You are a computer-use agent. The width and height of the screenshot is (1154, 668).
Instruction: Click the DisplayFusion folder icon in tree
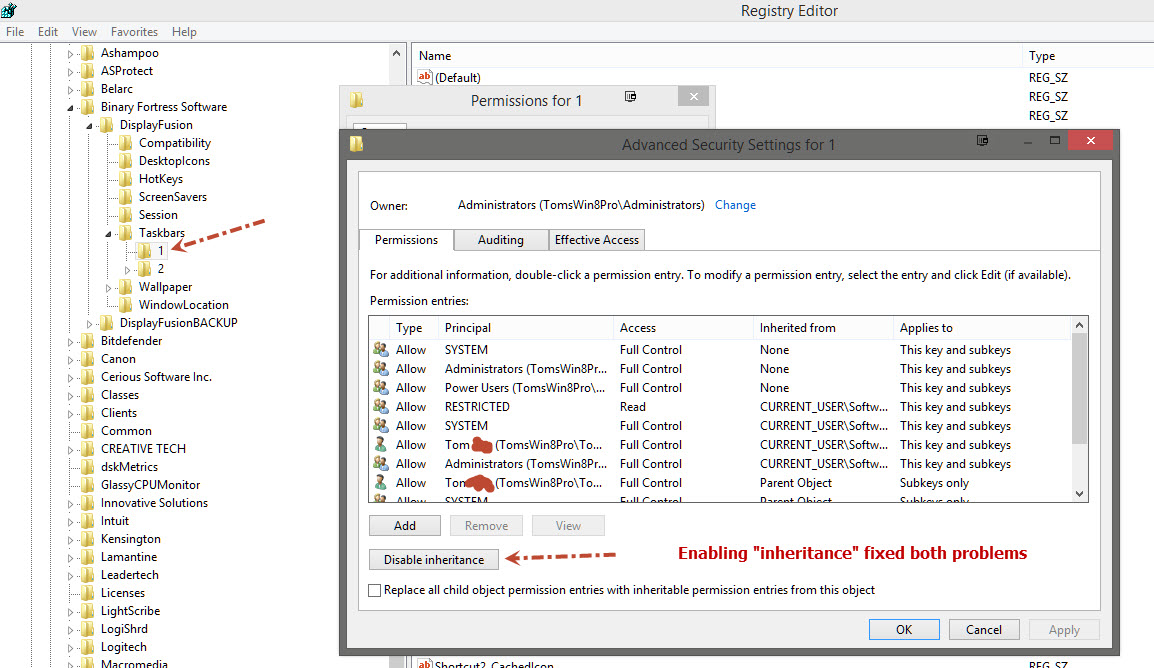click(106, 125)
